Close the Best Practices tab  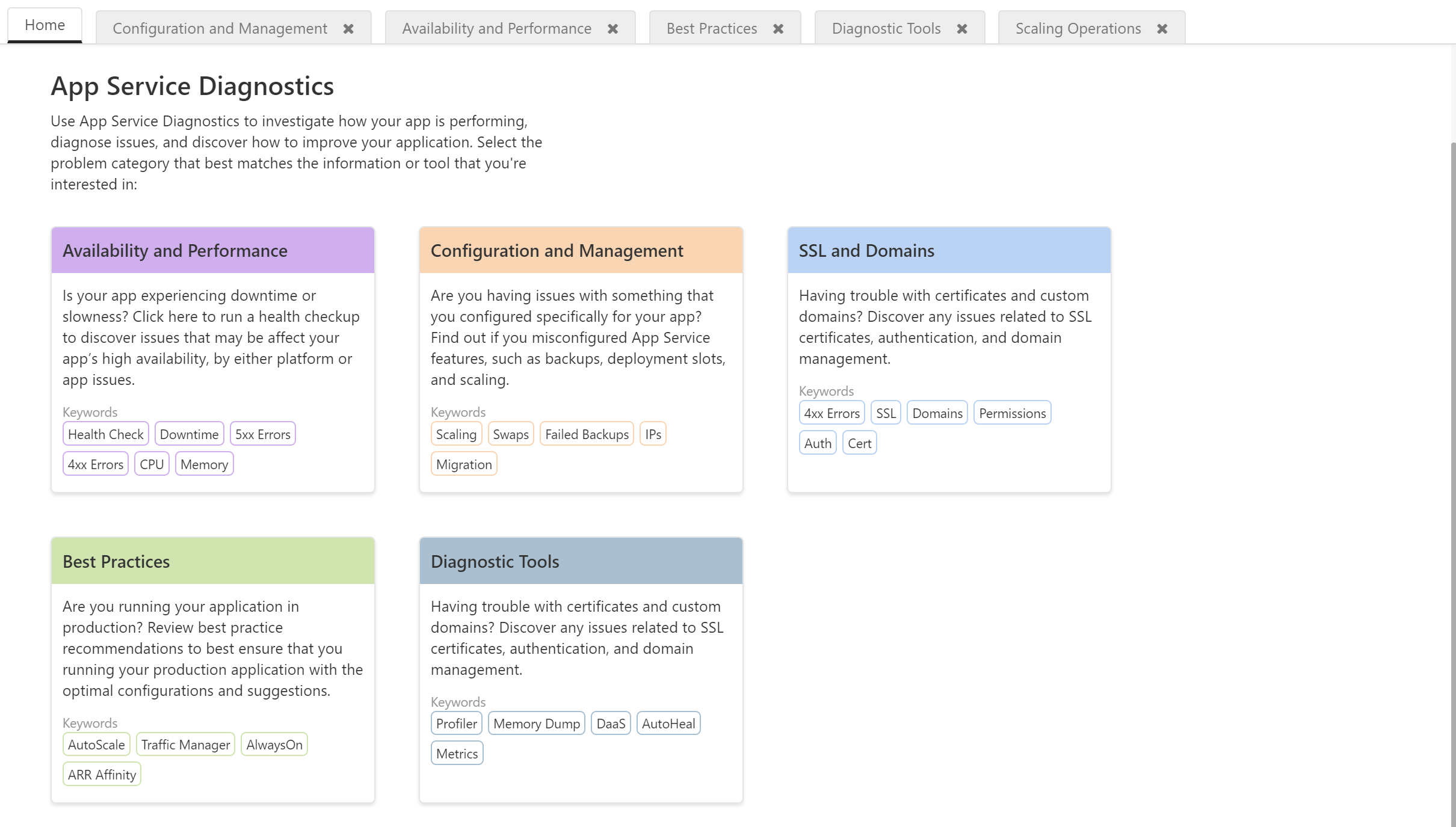[x=778, y=29]
